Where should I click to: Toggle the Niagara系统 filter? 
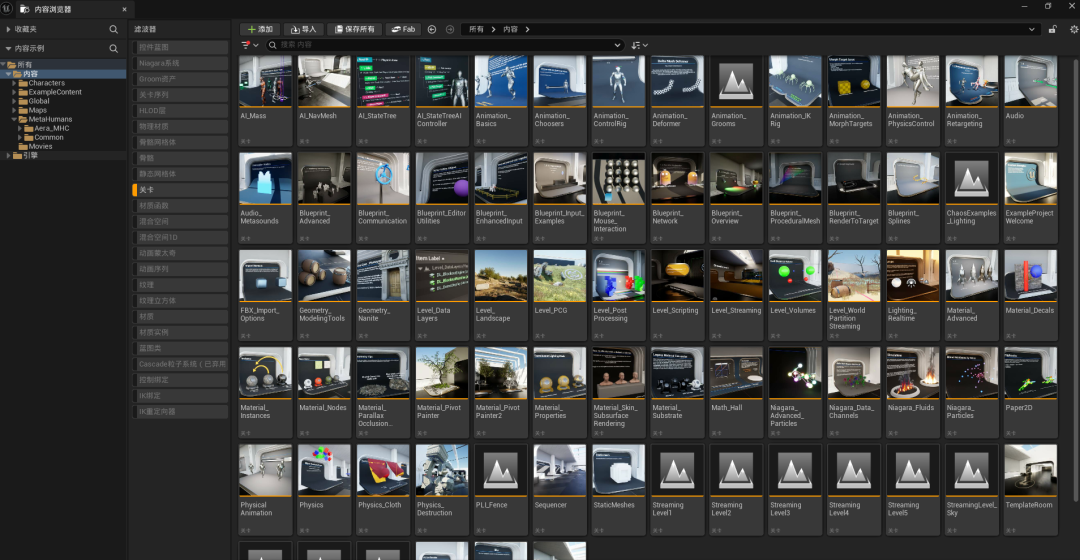(x=180, y=63)
